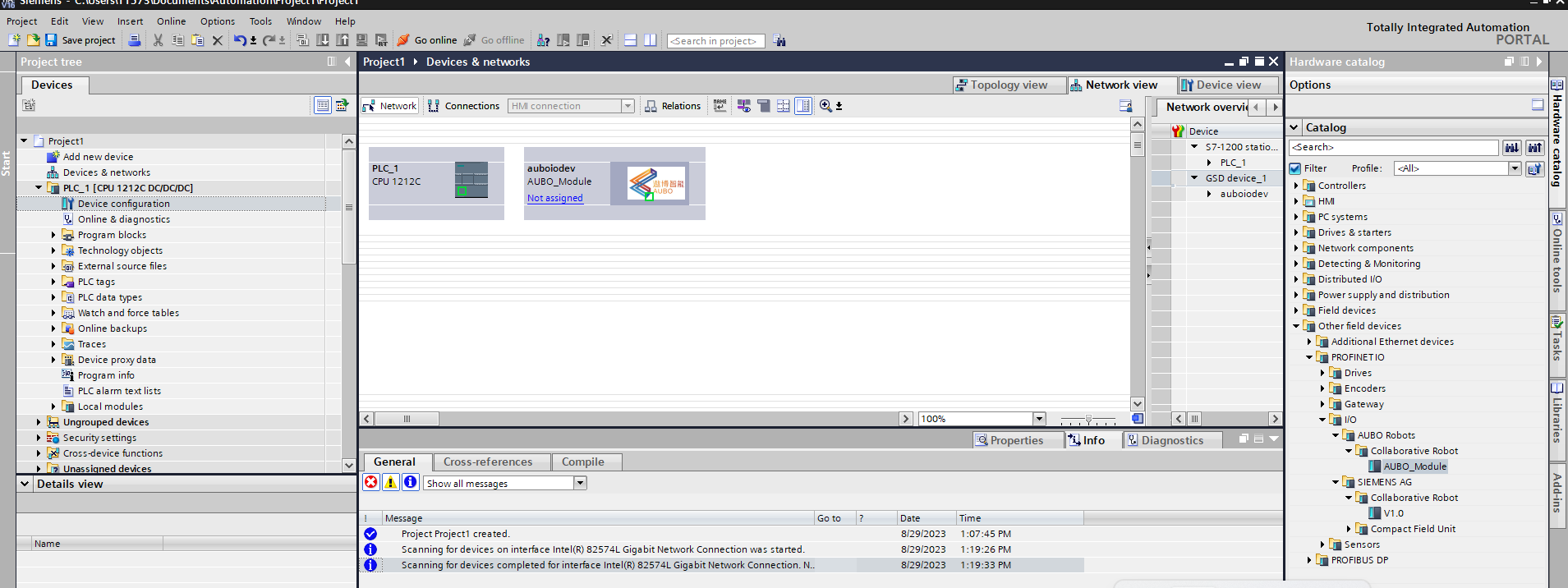Click the network view zoom slider
Image resolution: width=1568 pixels, height=588 pixels.
[1088, 419]
